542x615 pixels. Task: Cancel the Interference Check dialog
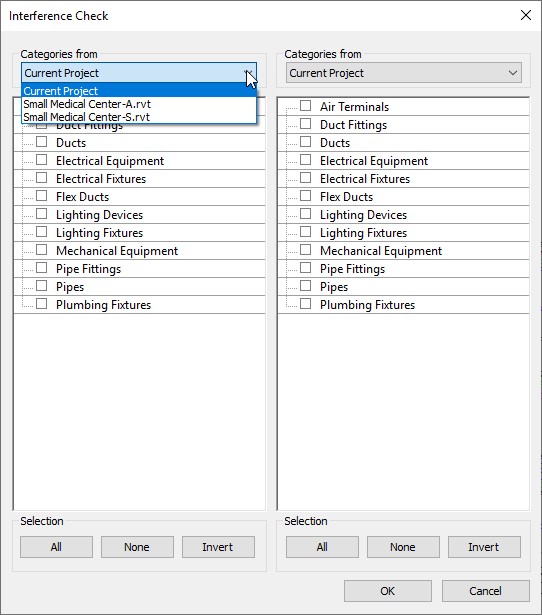(486, 591)
